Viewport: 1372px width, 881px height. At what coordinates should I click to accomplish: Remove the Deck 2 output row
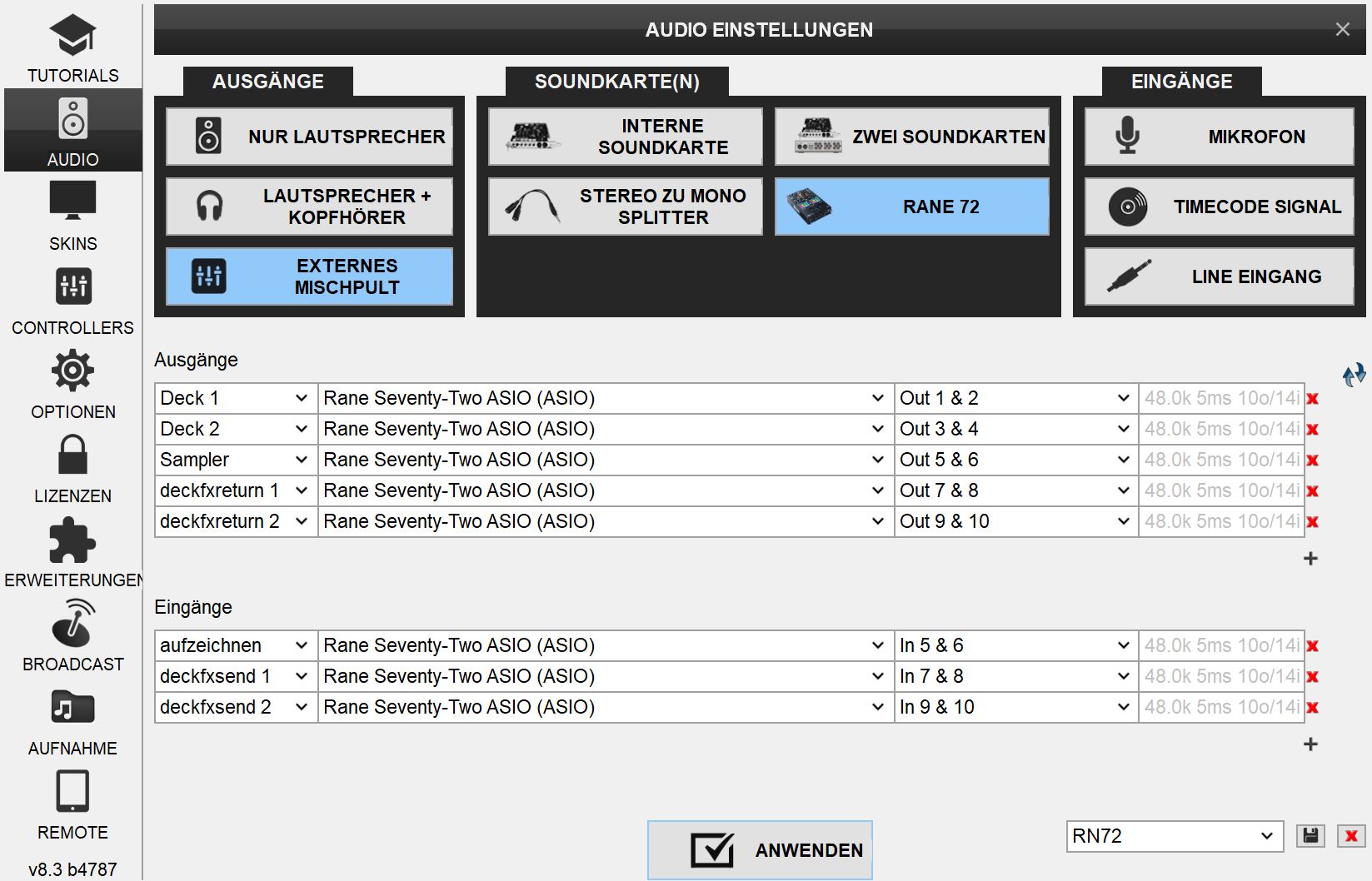[1313, 430]
